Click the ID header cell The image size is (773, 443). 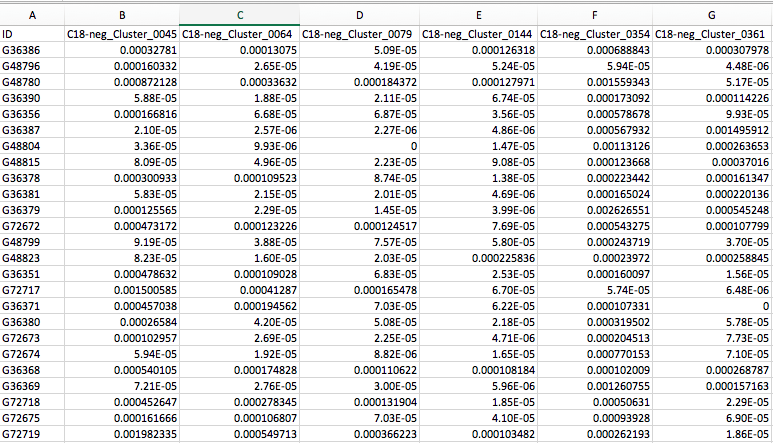32,34
